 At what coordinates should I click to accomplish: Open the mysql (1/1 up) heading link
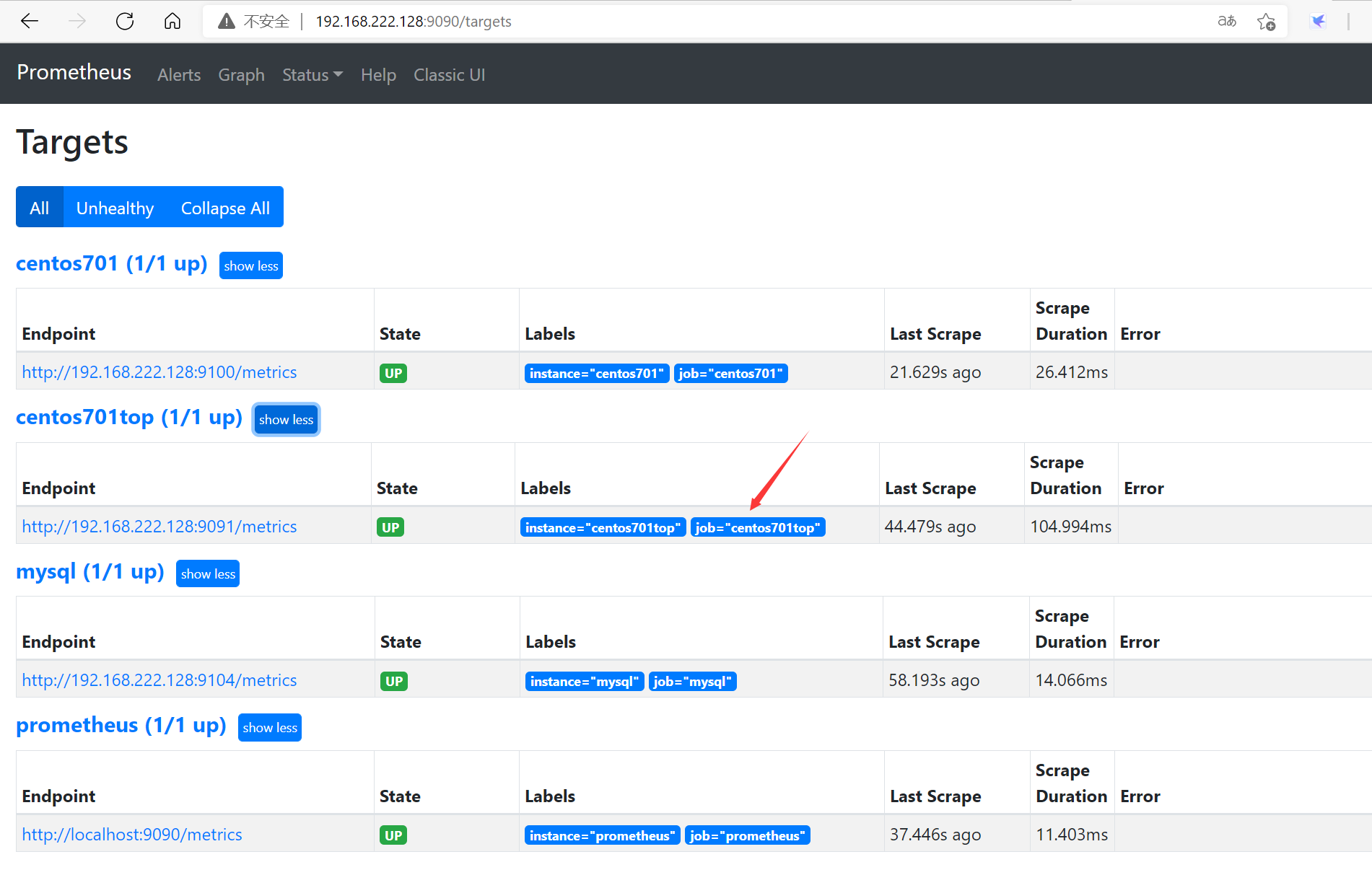[x=90, y=572]
